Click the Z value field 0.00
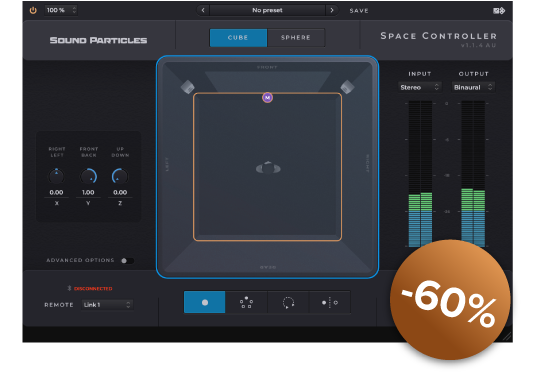This screenshot has height=372, width=536. [x=120, y=192]
